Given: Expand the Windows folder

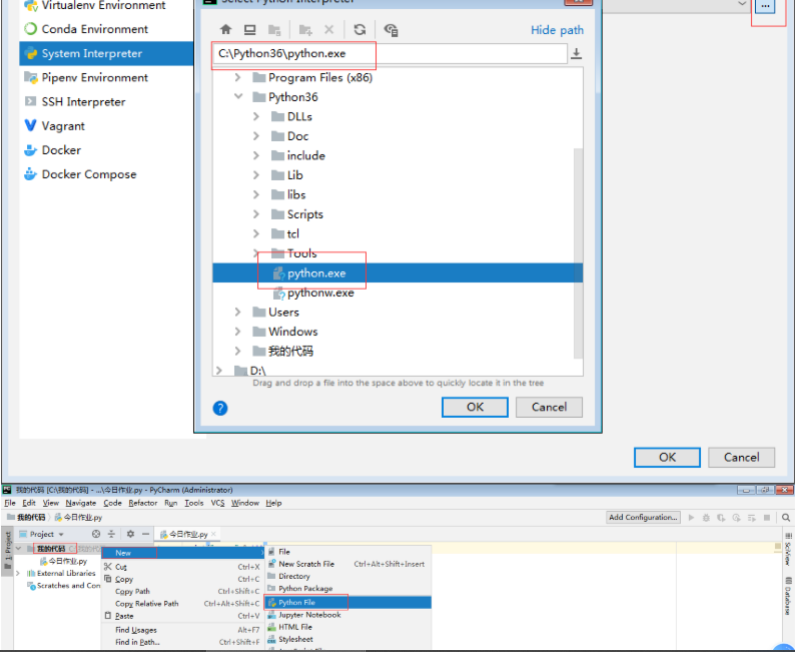Looking at the screenshot, I should point(237,332).
